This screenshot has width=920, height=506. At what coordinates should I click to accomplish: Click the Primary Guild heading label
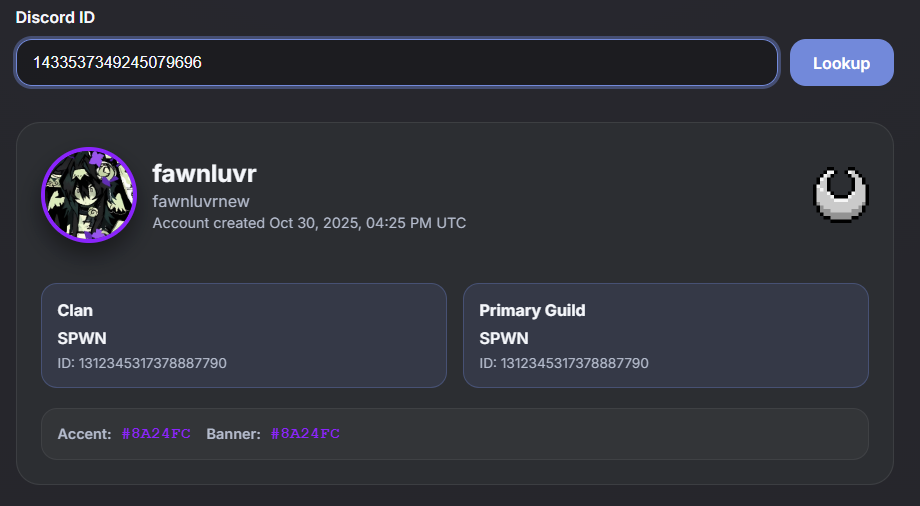click(532, 310)
